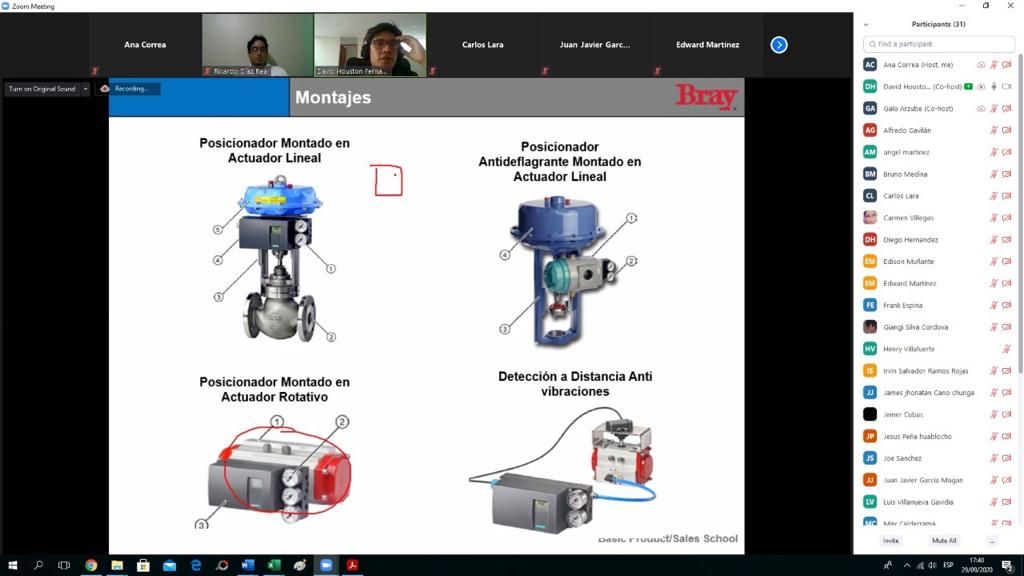Unmute Galo Arzube's microphone
Viewport: 1024px width, 576px height.
[993, 108]
